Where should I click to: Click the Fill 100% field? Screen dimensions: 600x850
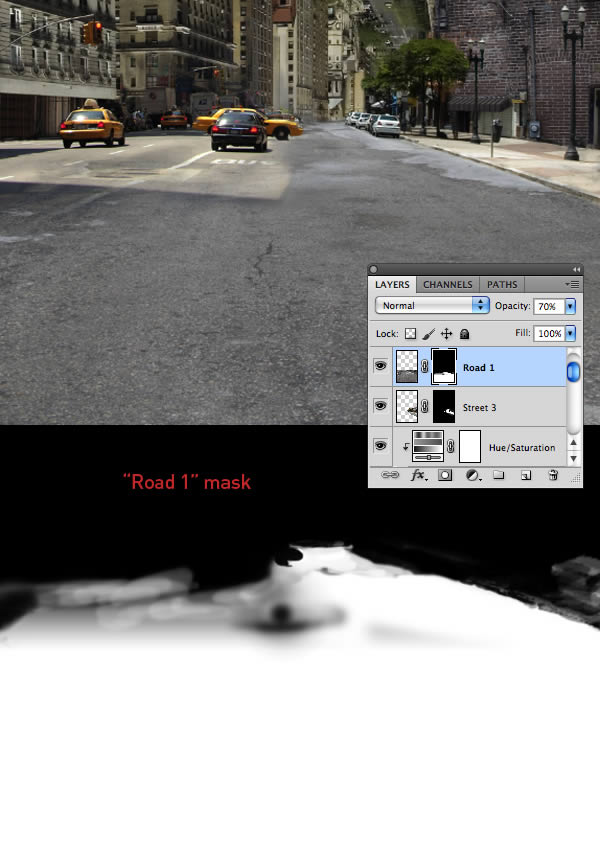click(549, 333)
